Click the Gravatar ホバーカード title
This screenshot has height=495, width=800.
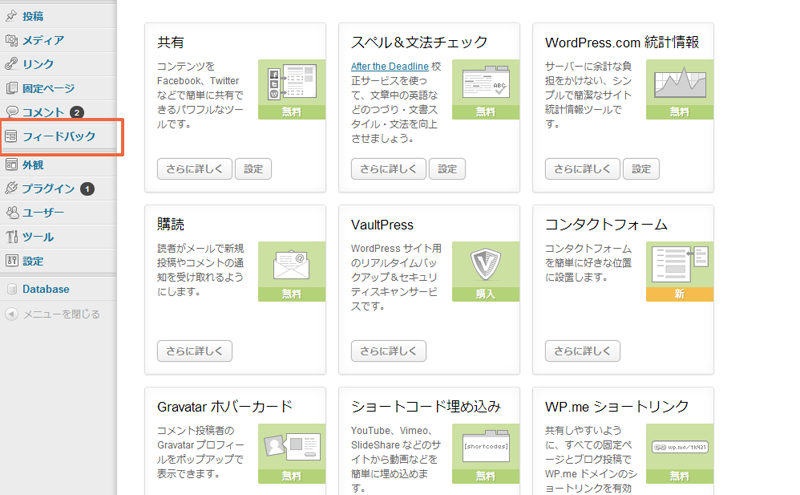[x=224, y=407]
